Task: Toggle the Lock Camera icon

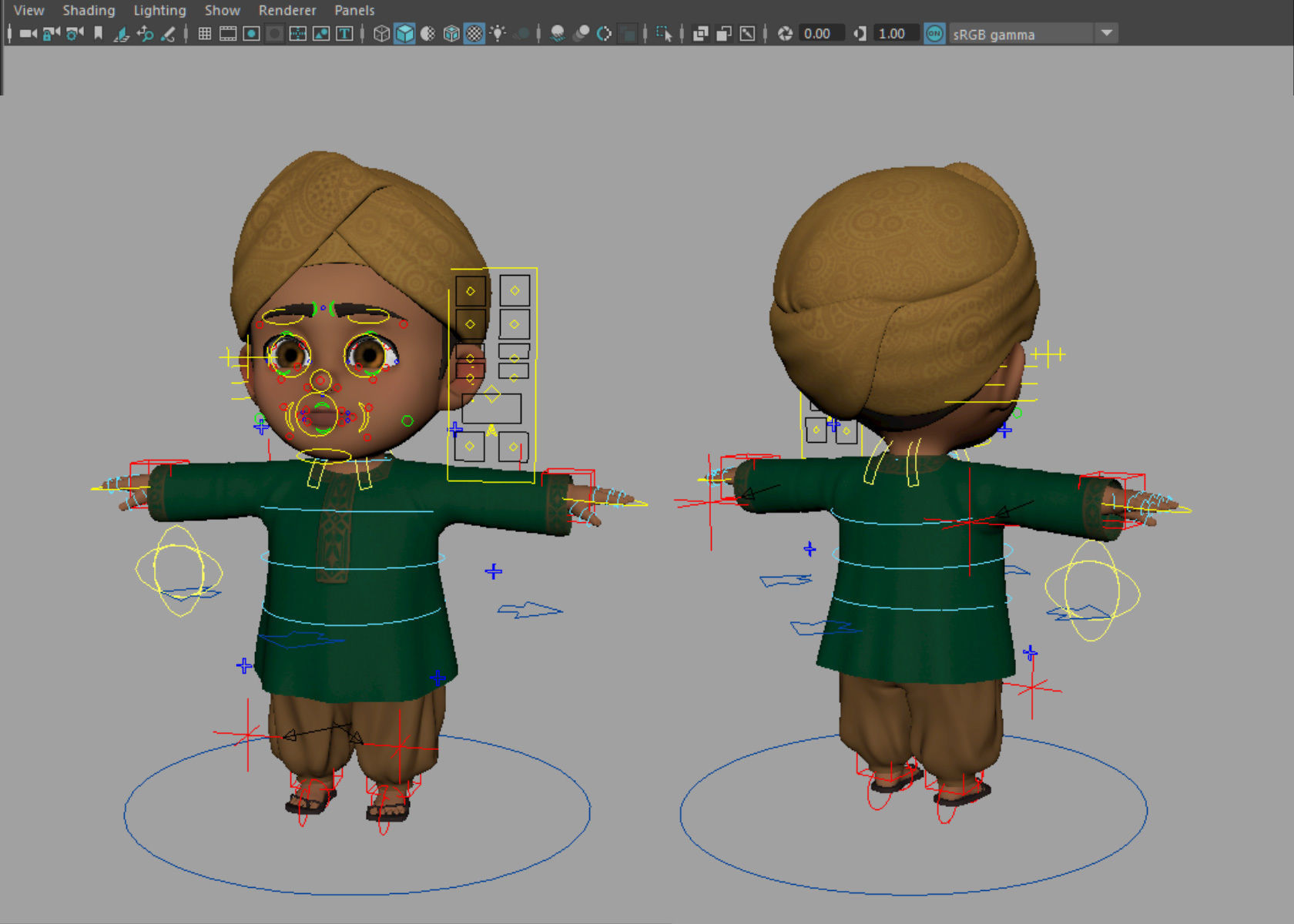Action: [x=52, y=33]
